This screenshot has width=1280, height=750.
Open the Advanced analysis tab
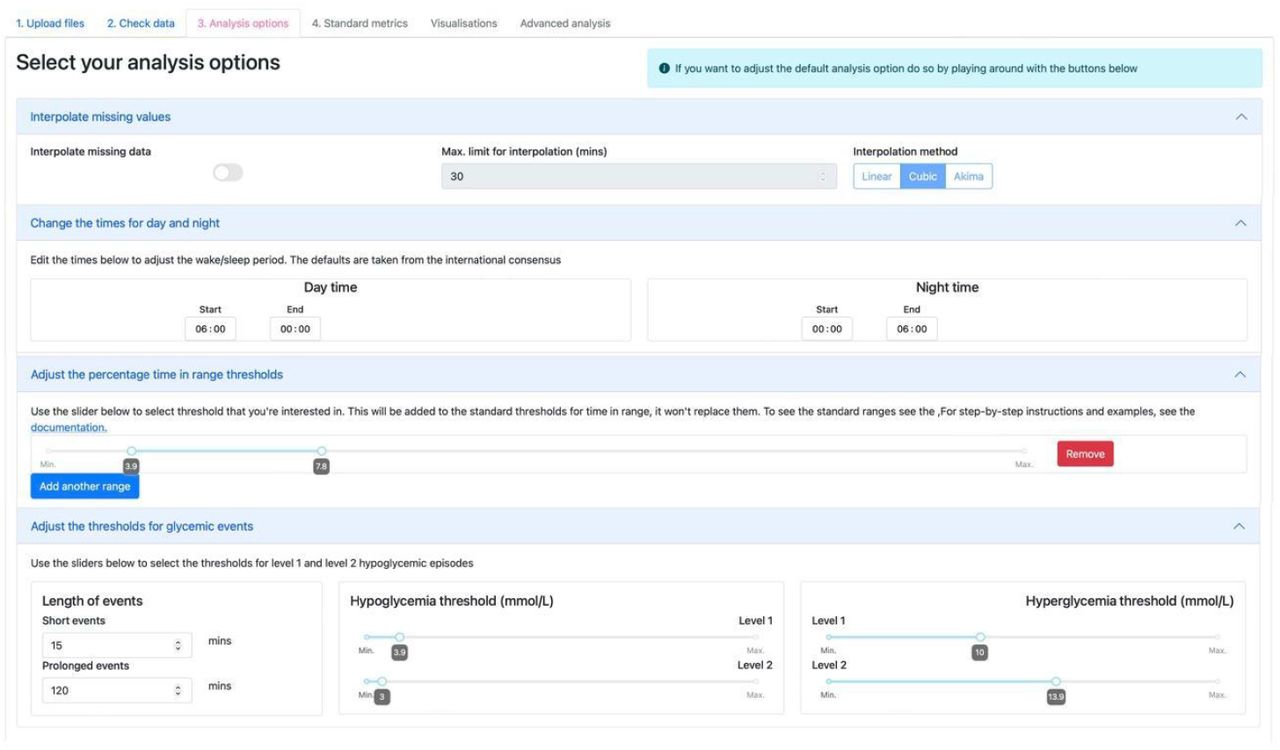(x=565, y=23)
